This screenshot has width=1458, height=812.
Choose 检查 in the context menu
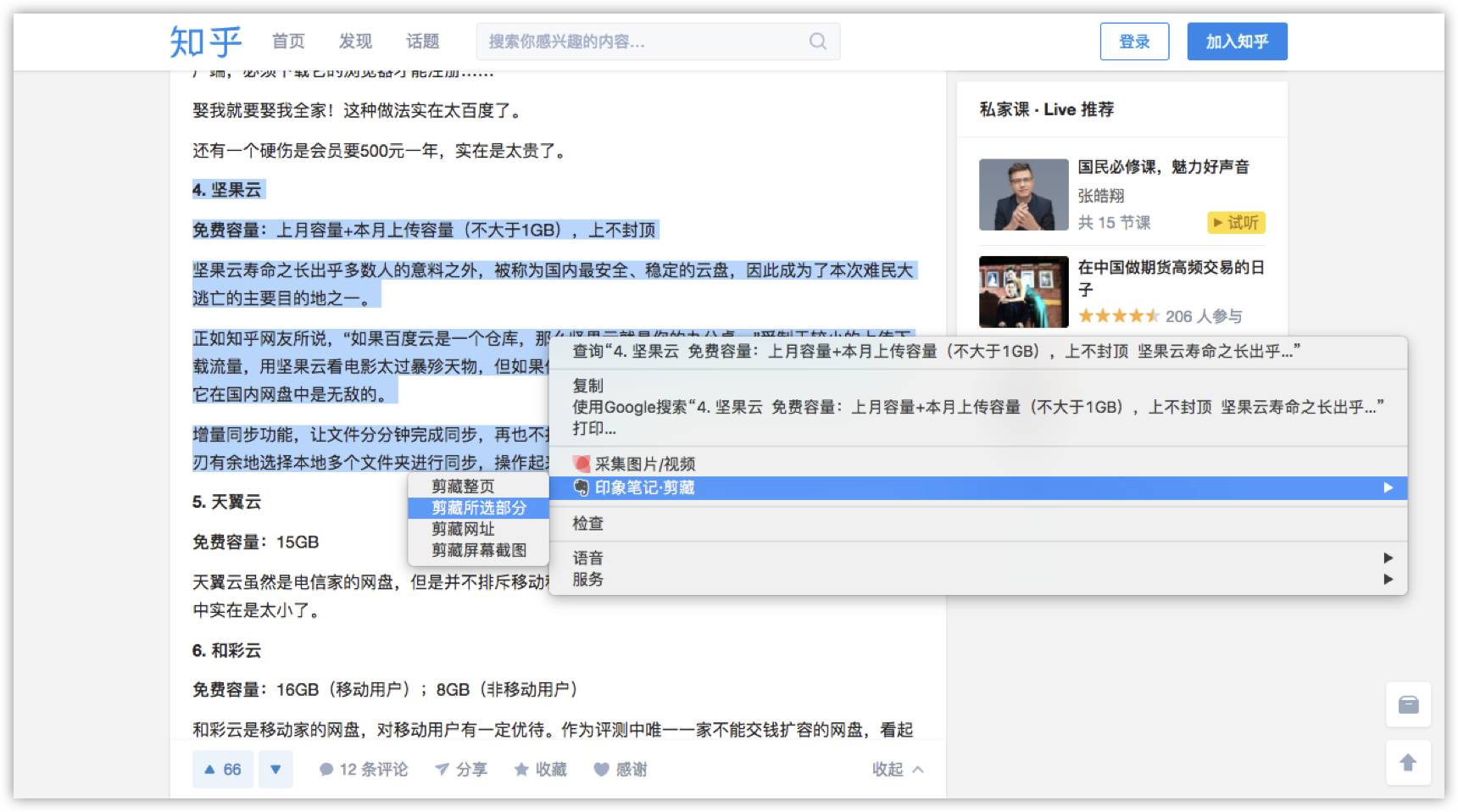tap(978, 523)
